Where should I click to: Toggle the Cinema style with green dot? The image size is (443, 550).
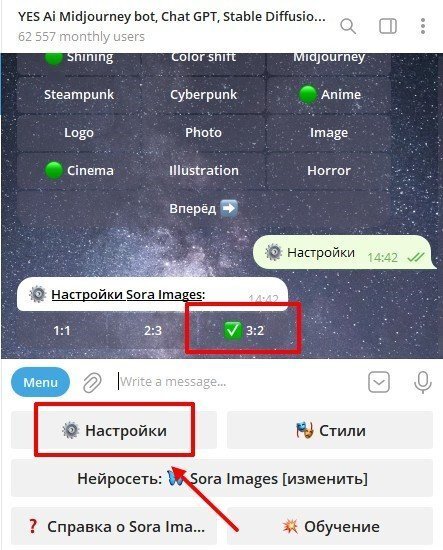click(79, 170)
